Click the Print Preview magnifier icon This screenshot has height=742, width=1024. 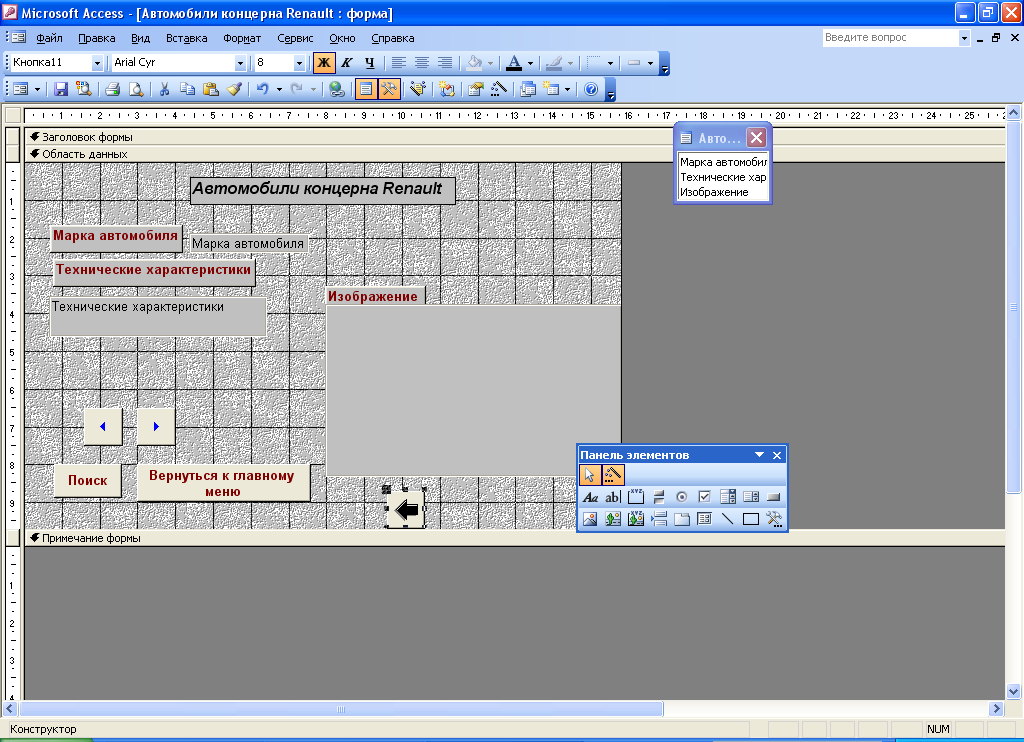[x=136, y=89]
